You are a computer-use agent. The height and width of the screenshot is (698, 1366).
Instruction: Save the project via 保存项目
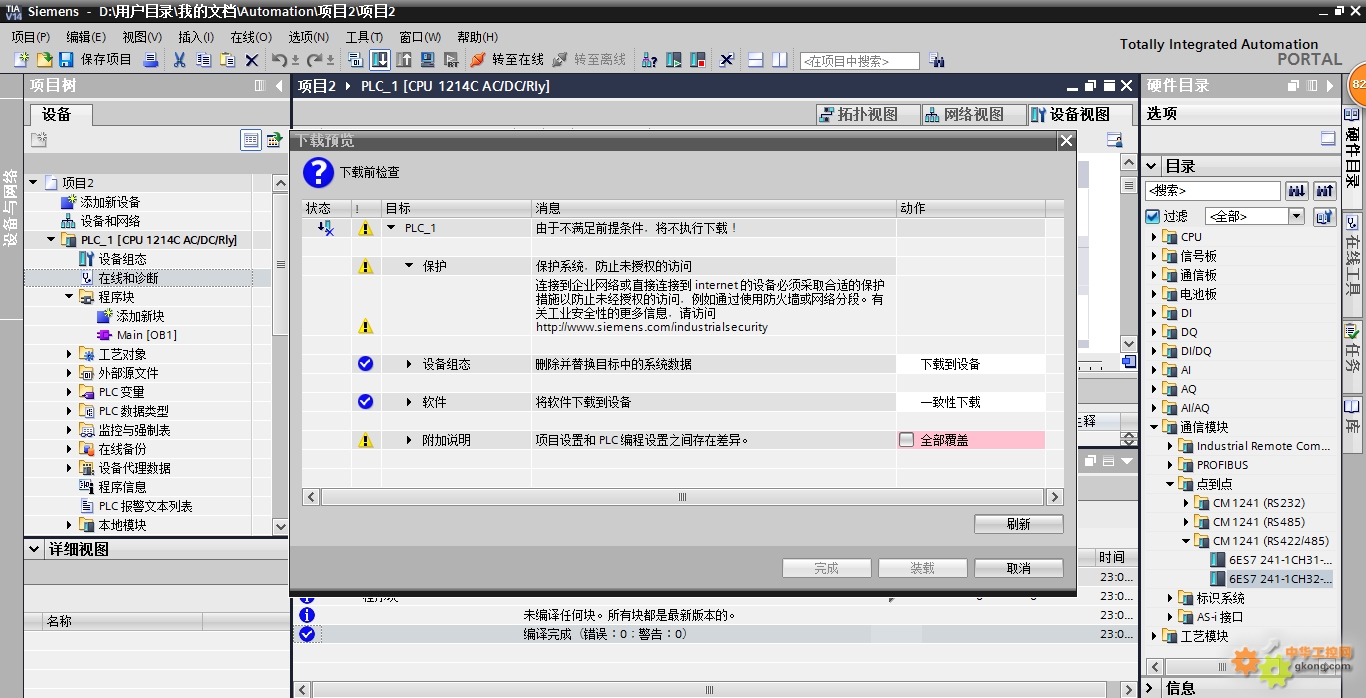point(96,60)
